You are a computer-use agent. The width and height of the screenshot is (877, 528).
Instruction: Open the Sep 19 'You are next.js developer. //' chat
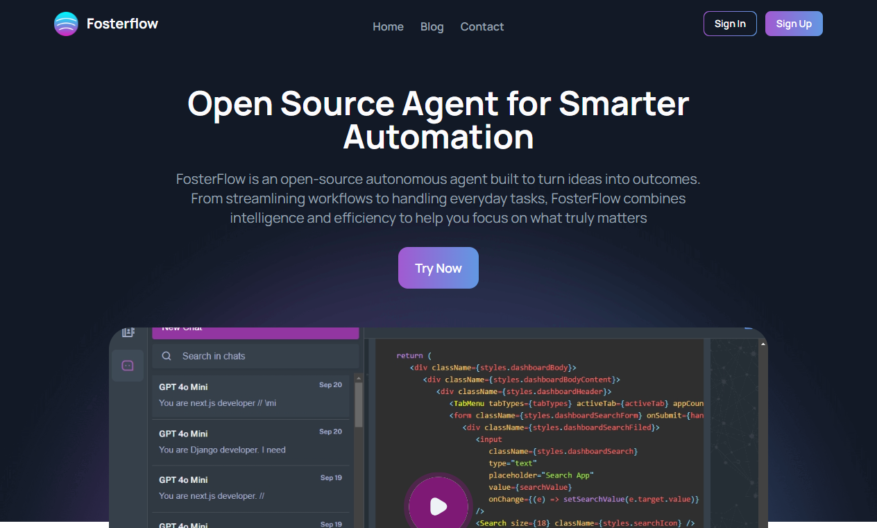251,488
